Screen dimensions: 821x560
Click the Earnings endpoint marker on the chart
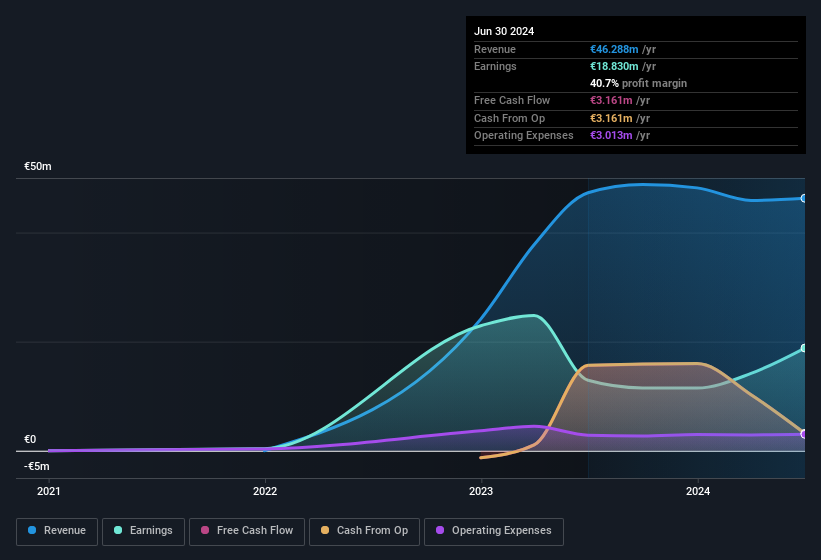coord(804,348)
